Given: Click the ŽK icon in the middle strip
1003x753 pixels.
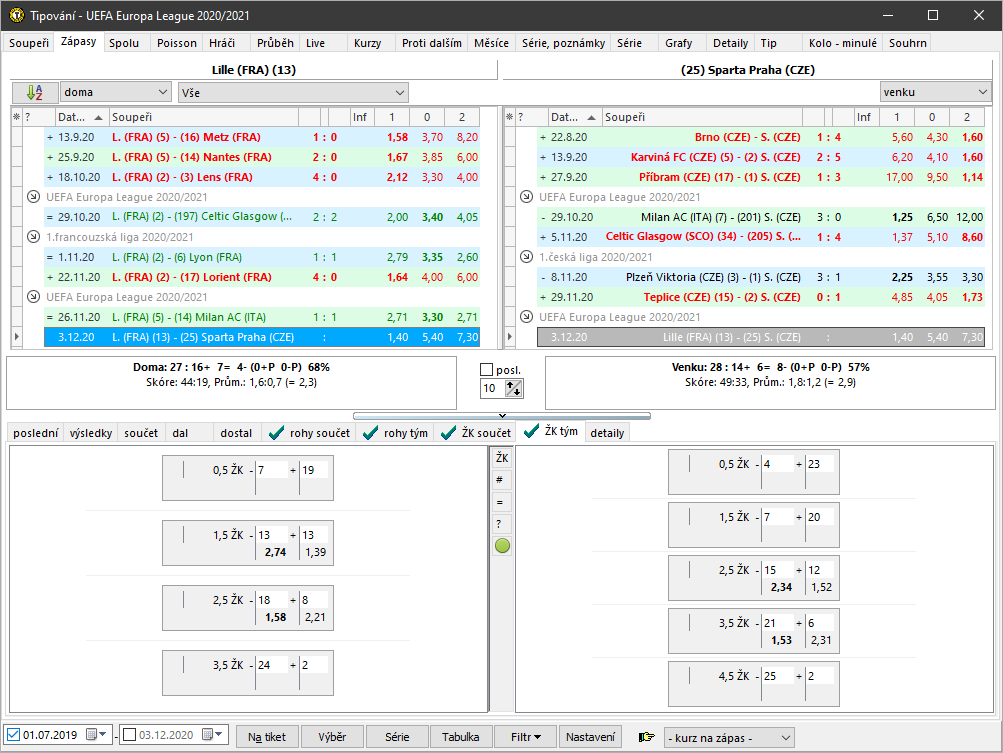Looking at the screenshot, I should click(x=502, y=457).
